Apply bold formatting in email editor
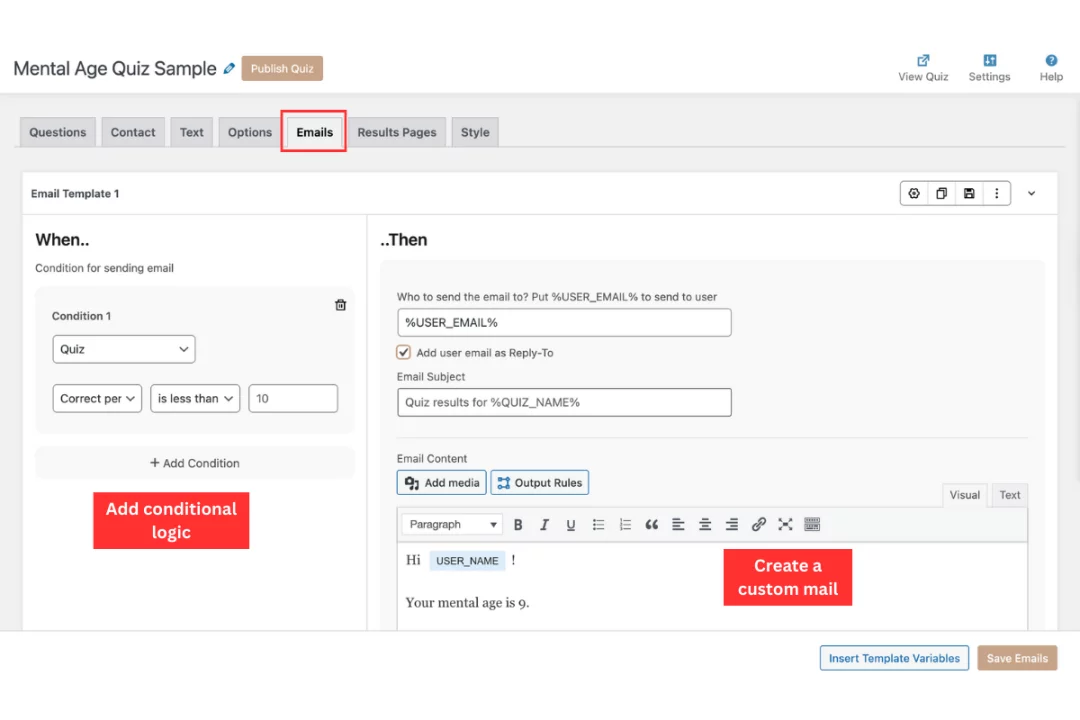 point(518,524)
